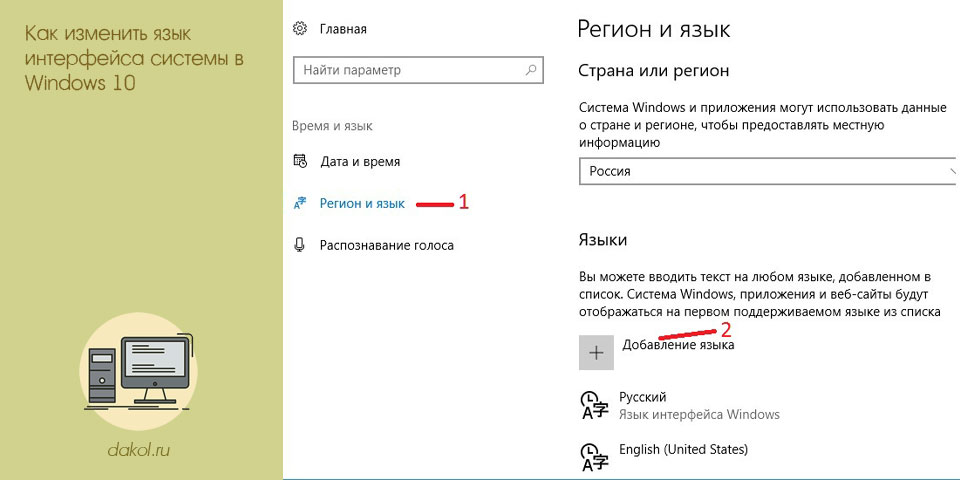Open the Главная home gear icon
Viewport: 960px width, 480px height.
click(299, 28)
